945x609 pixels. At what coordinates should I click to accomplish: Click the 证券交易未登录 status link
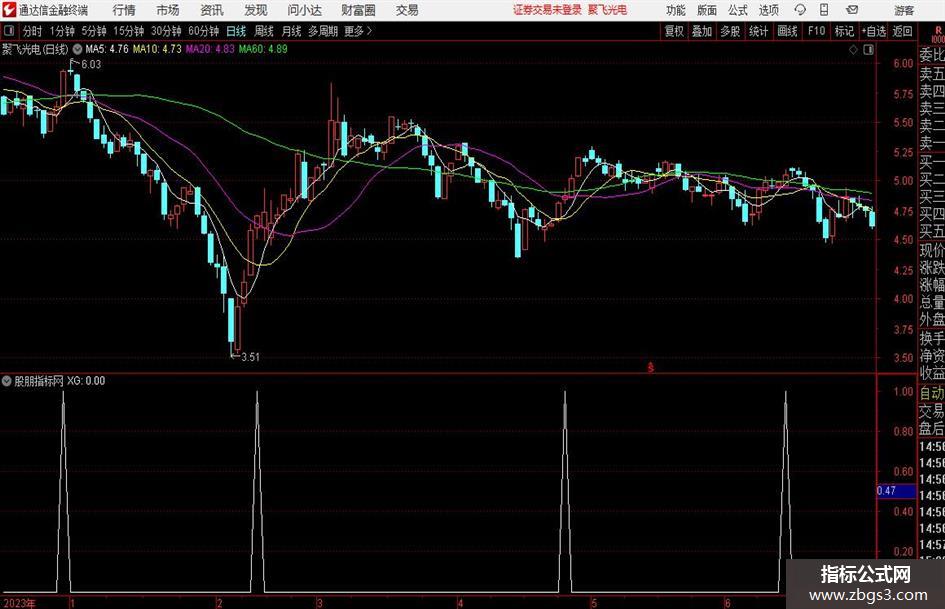pyautogui.click(x=547, y=10)
